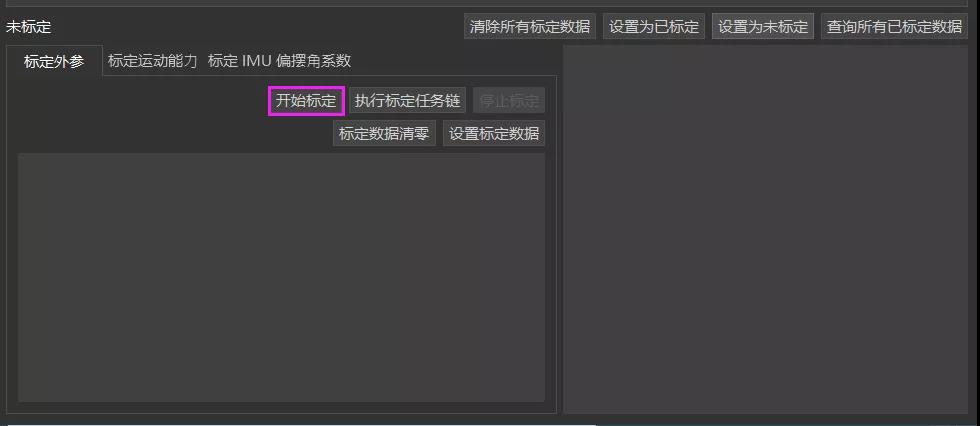Click blank area between 未标定 and 清除所有标定数据
This screenshot has height=426, width=980.
click(258, 27)
